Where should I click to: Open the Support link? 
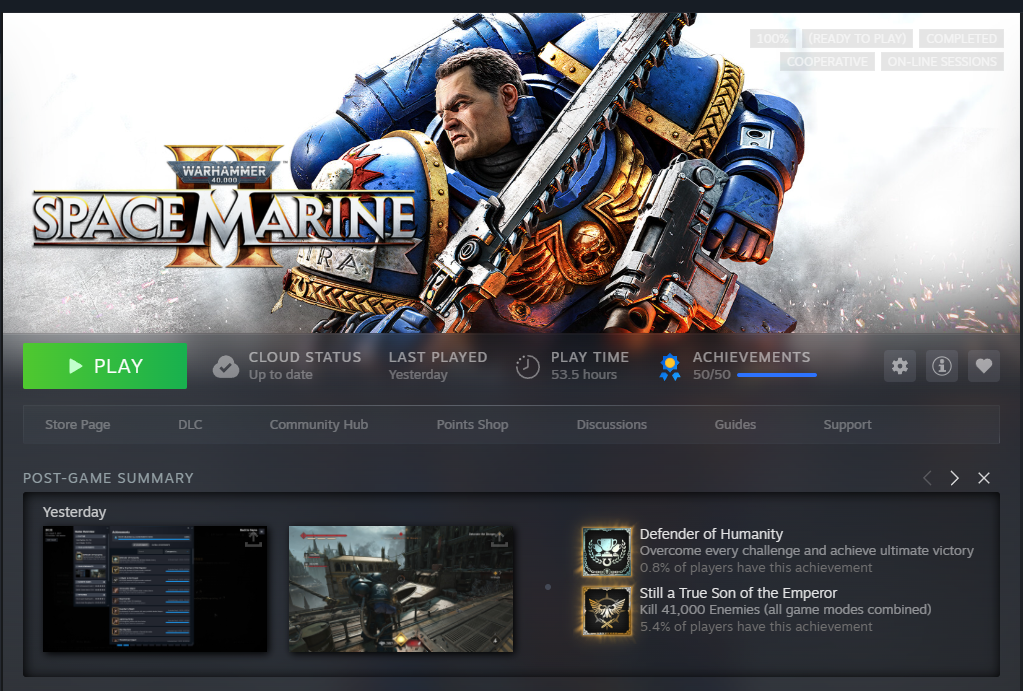tap(847, 425)
